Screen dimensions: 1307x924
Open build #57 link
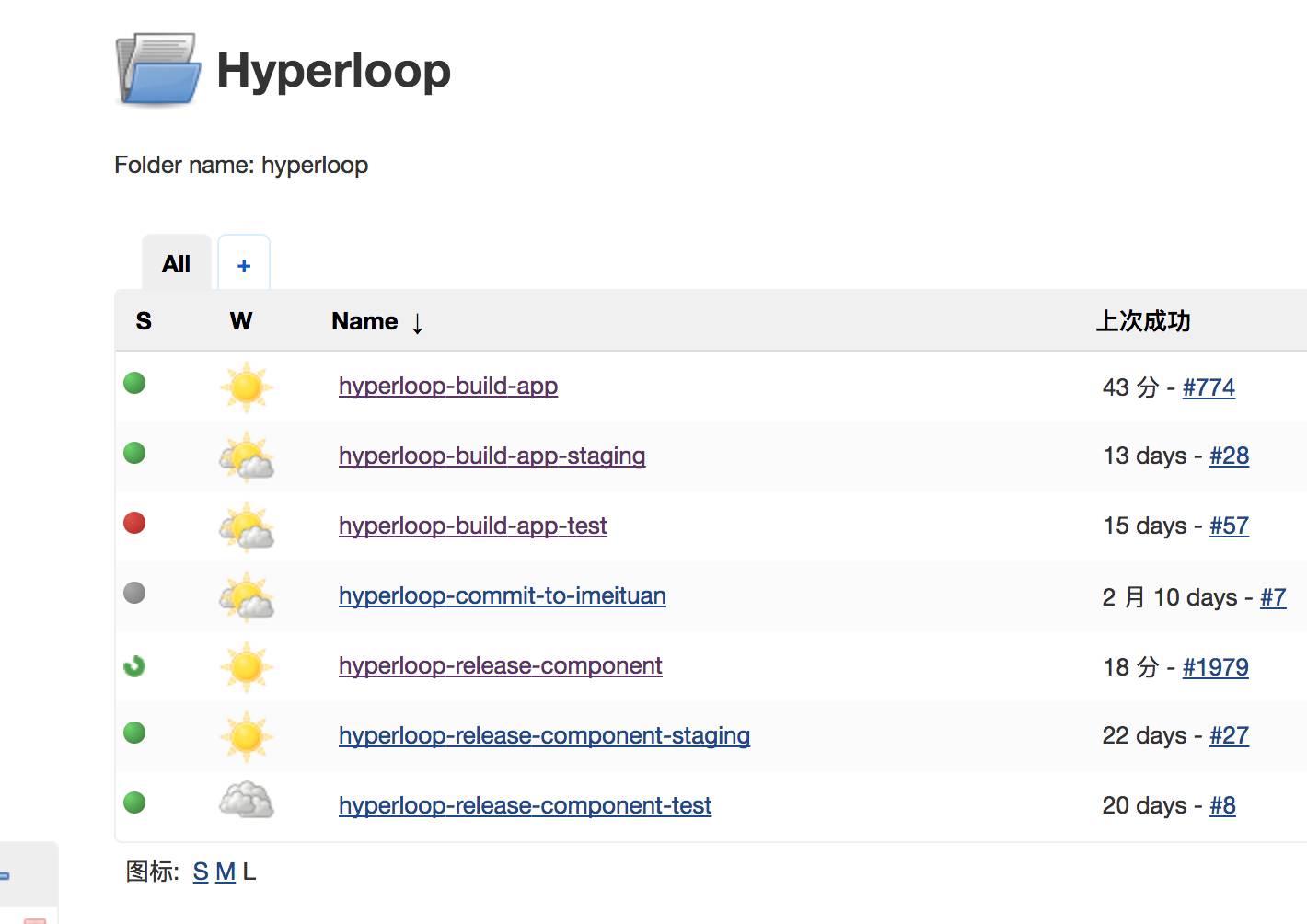[1230, 526]
